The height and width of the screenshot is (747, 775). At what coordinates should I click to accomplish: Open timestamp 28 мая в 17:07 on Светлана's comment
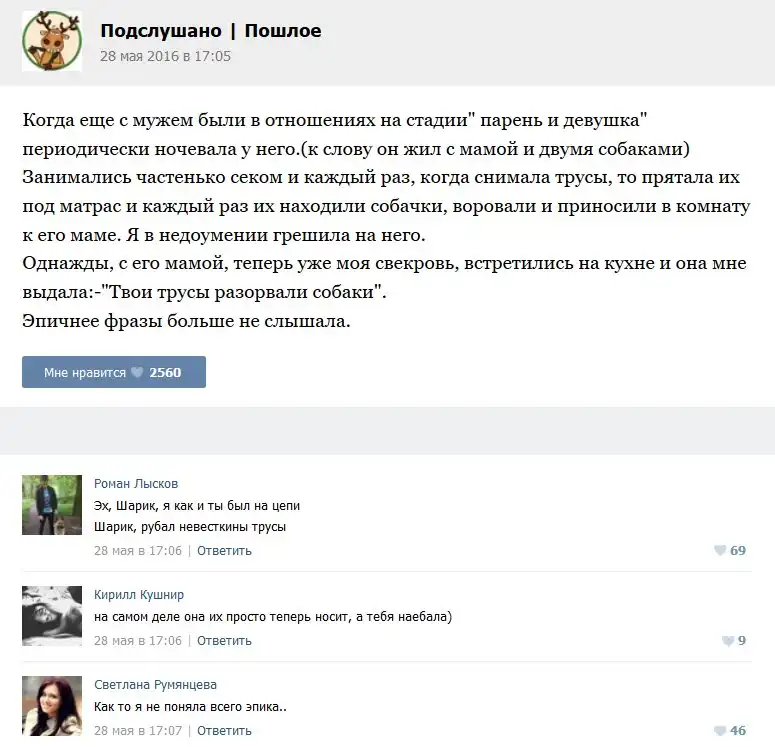pyautogui.click(x=138, y=731)
